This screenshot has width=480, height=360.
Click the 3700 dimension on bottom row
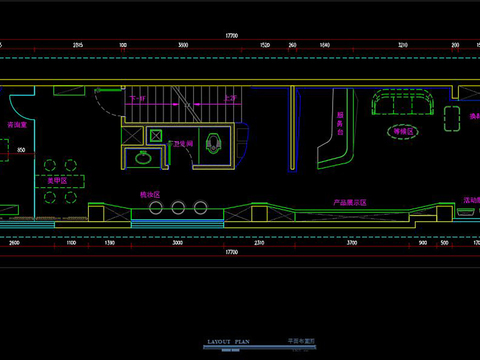pyautogui.click(x=352, y=243)
